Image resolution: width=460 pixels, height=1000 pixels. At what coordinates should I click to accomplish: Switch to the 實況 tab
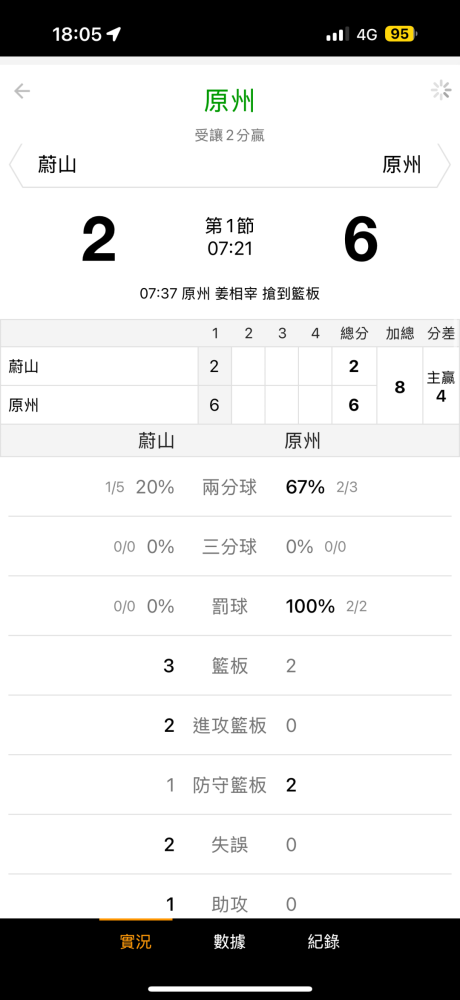[x=136, y=941]
